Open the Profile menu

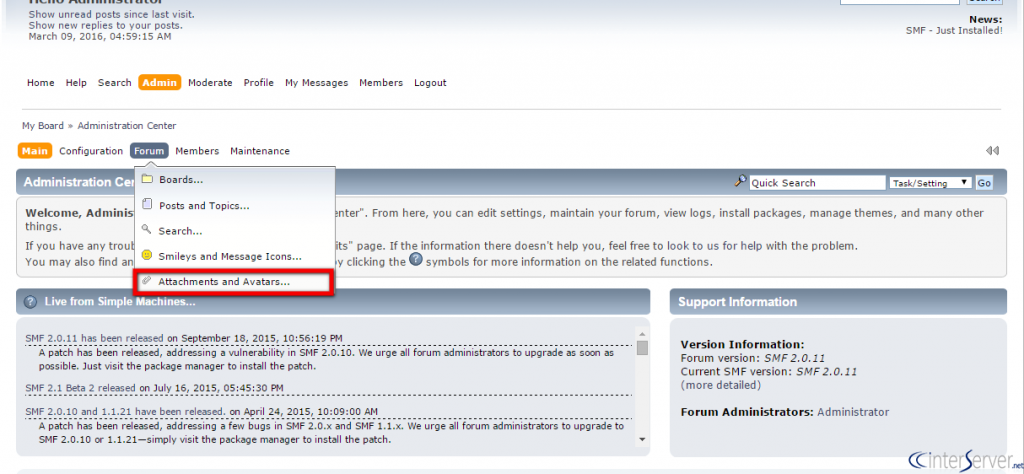click(259, 83)
